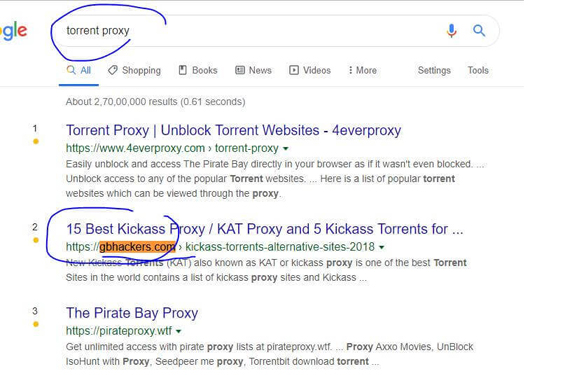
Task: Click the Videos play icon
Action: point(294,70)
